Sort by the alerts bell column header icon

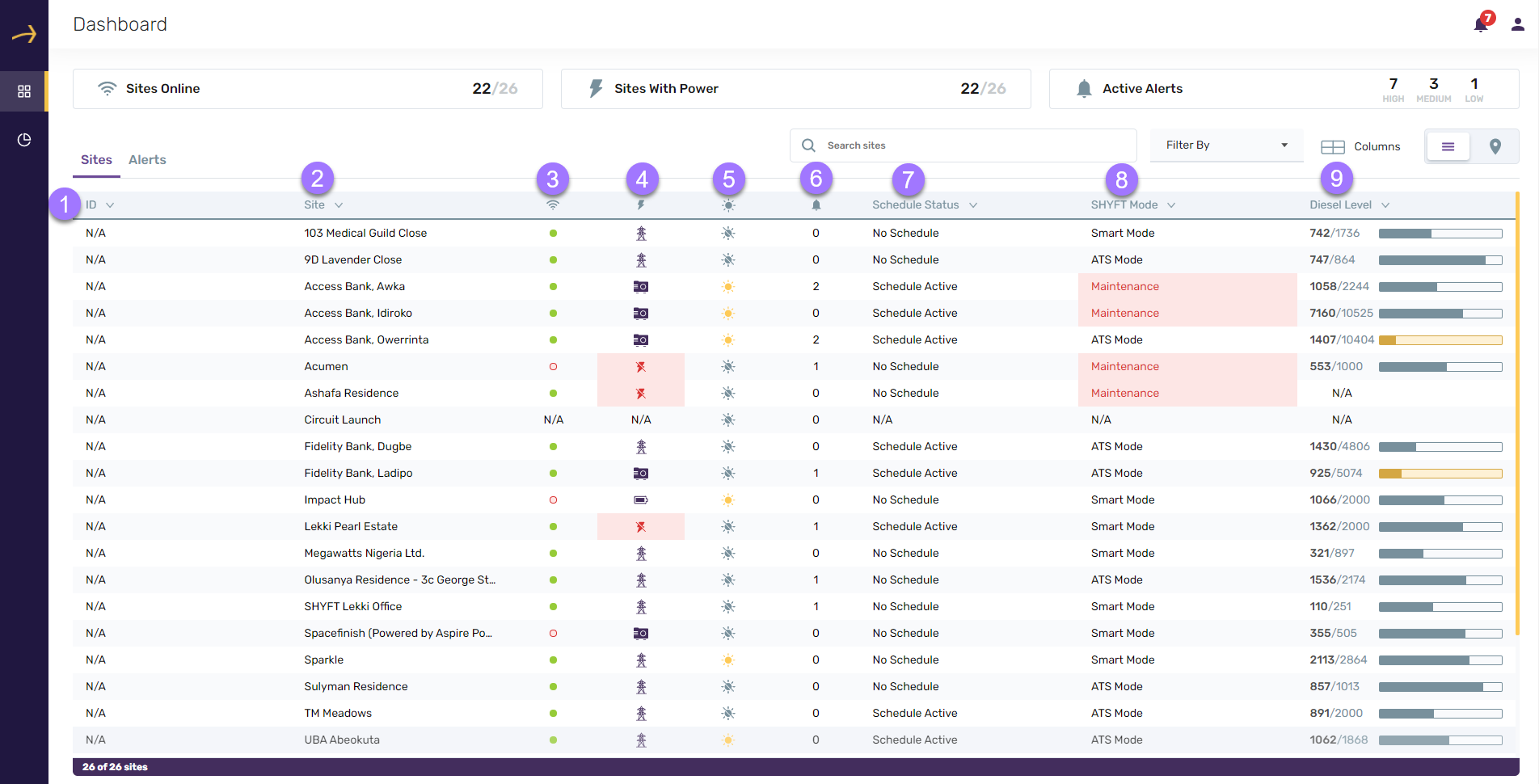point(816,205)
